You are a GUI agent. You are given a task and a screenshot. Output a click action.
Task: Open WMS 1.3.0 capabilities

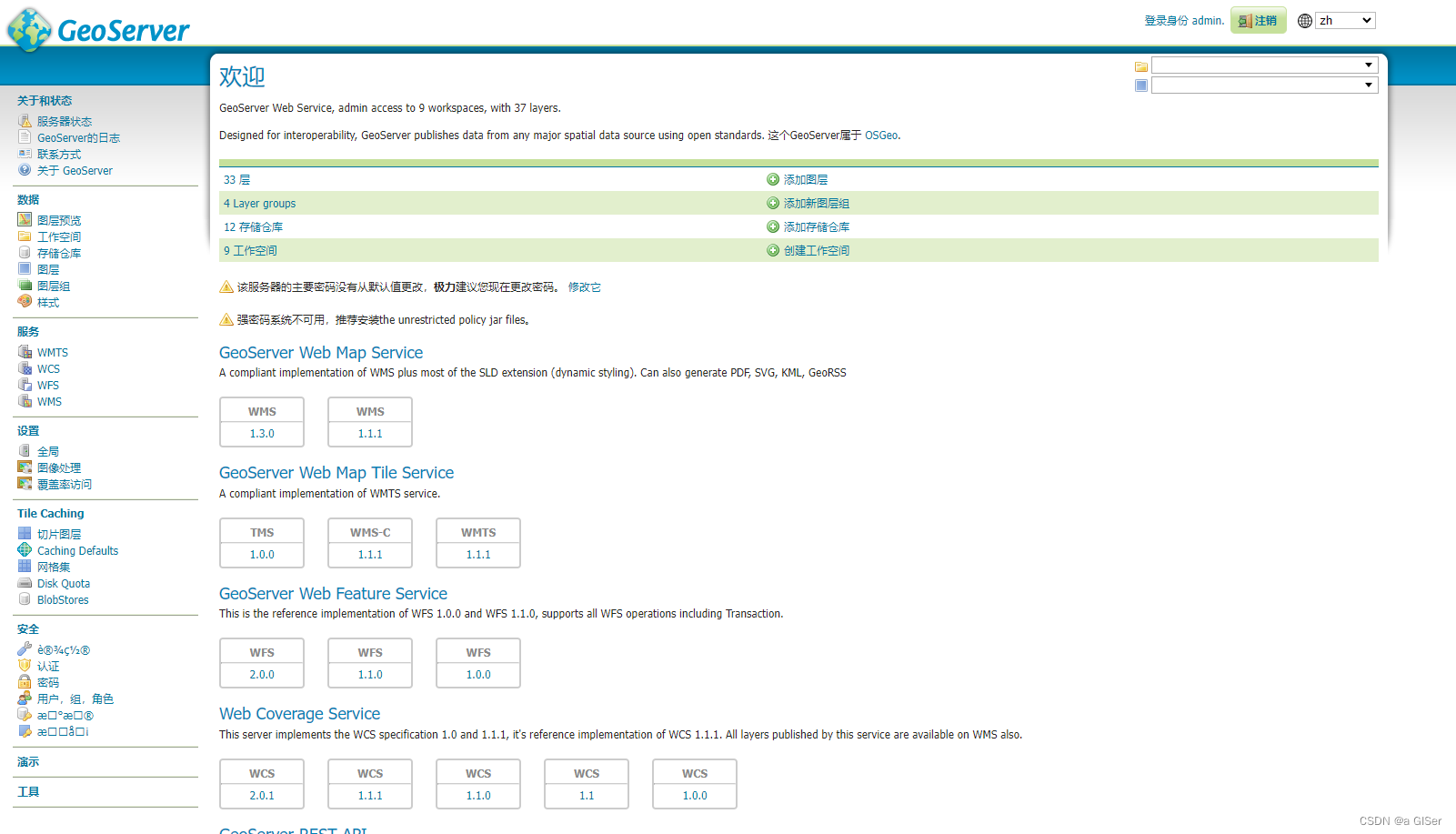(262, 433)
